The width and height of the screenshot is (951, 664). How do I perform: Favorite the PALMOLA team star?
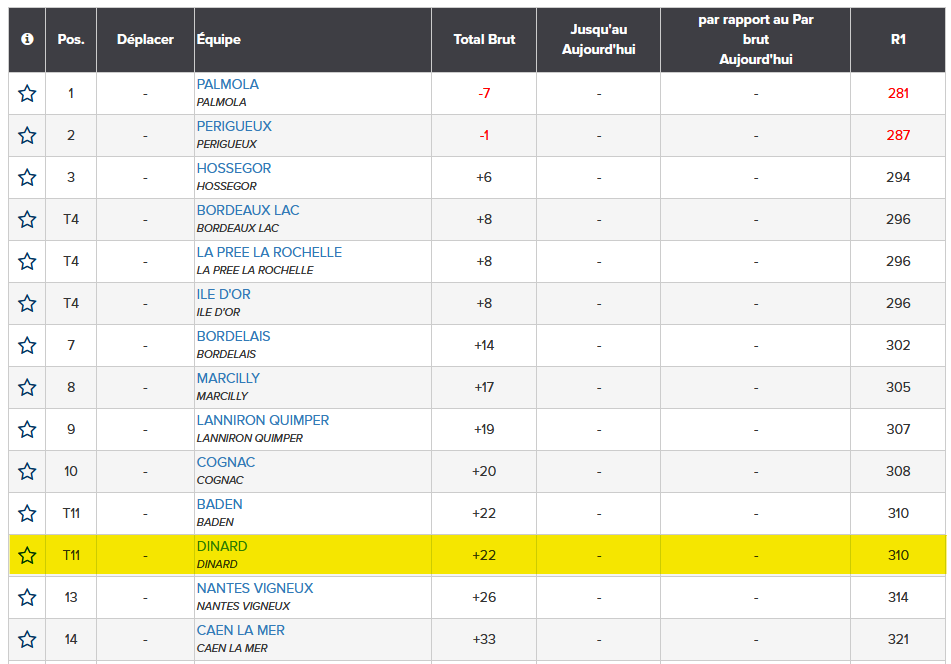(27, 93)
